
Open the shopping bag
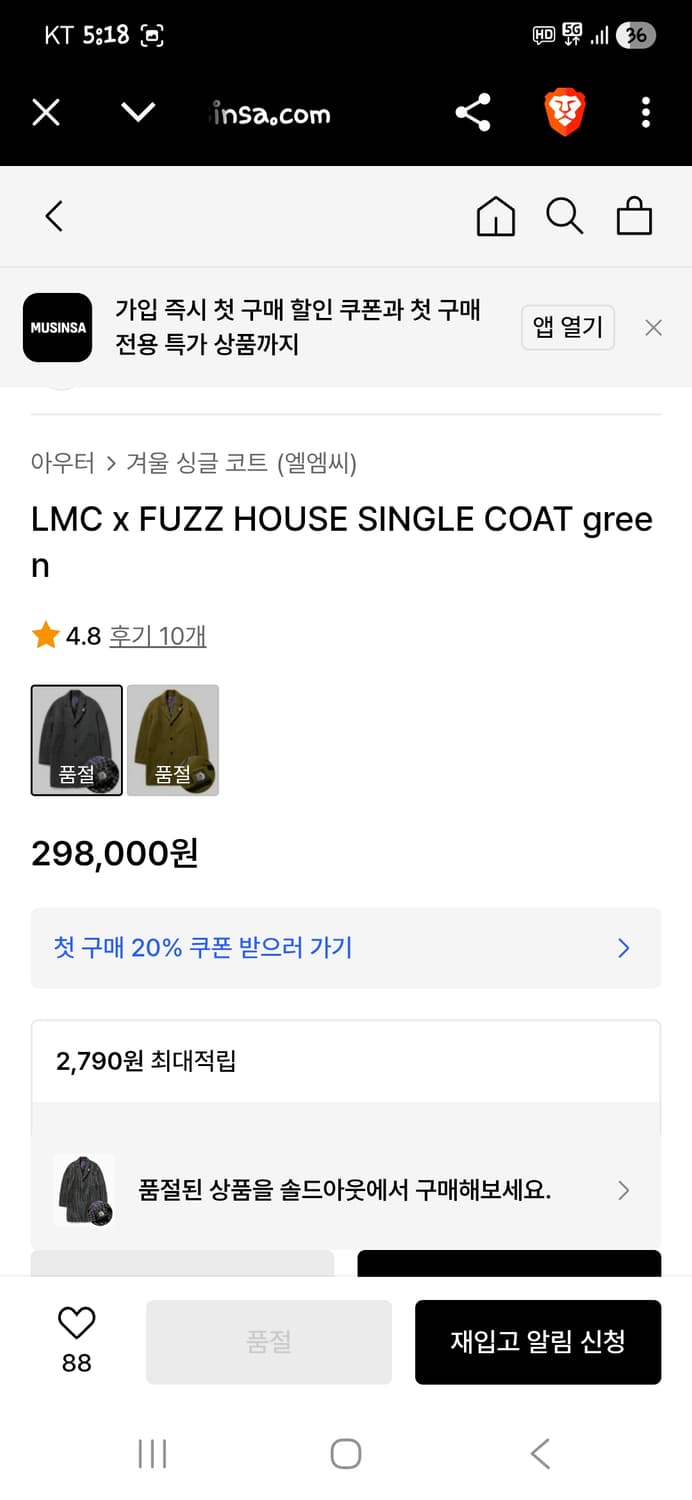[634, 215]
